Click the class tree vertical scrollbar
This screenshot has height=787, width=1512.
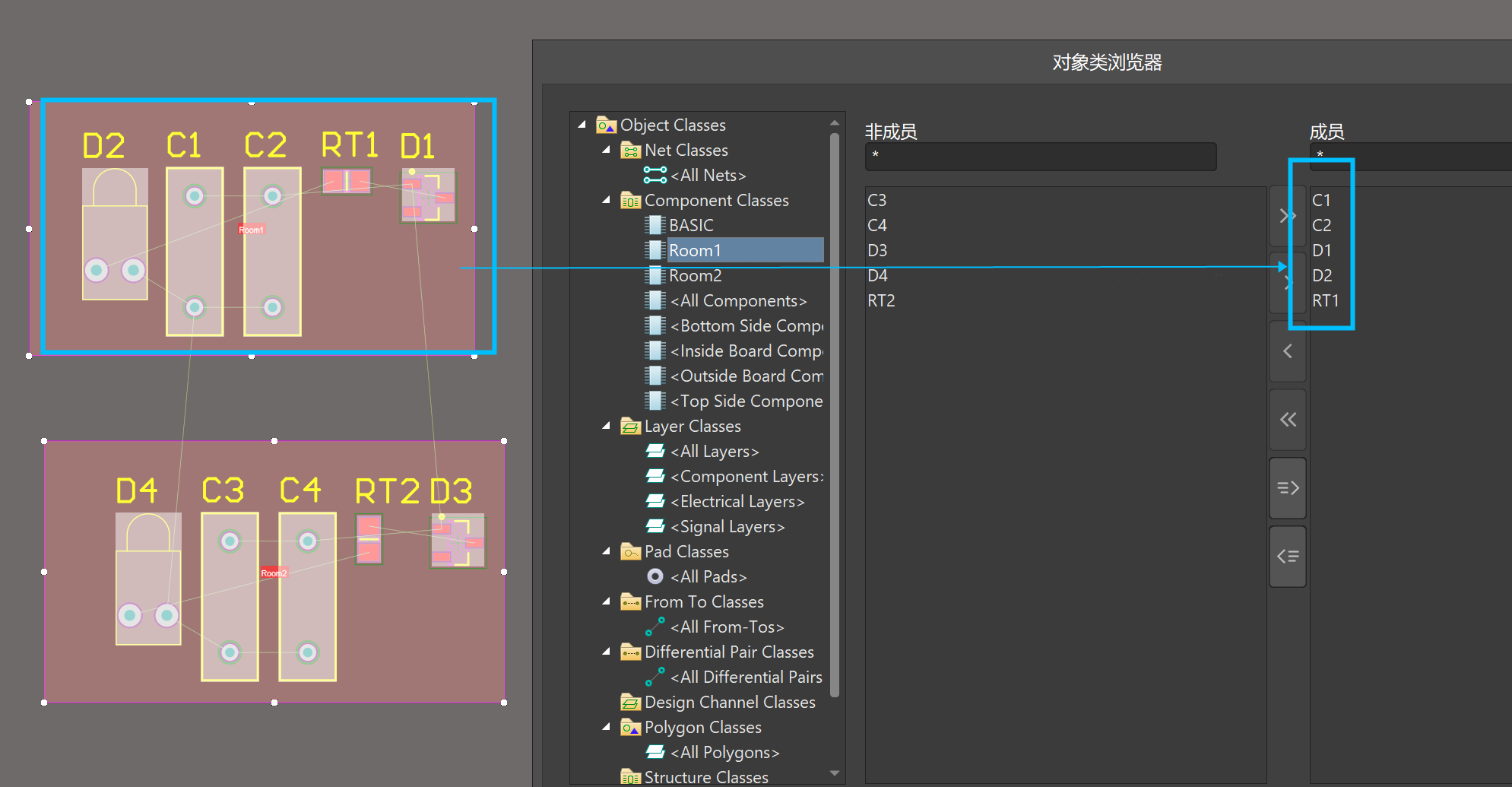pyautogui.click(x=835, y=411)
